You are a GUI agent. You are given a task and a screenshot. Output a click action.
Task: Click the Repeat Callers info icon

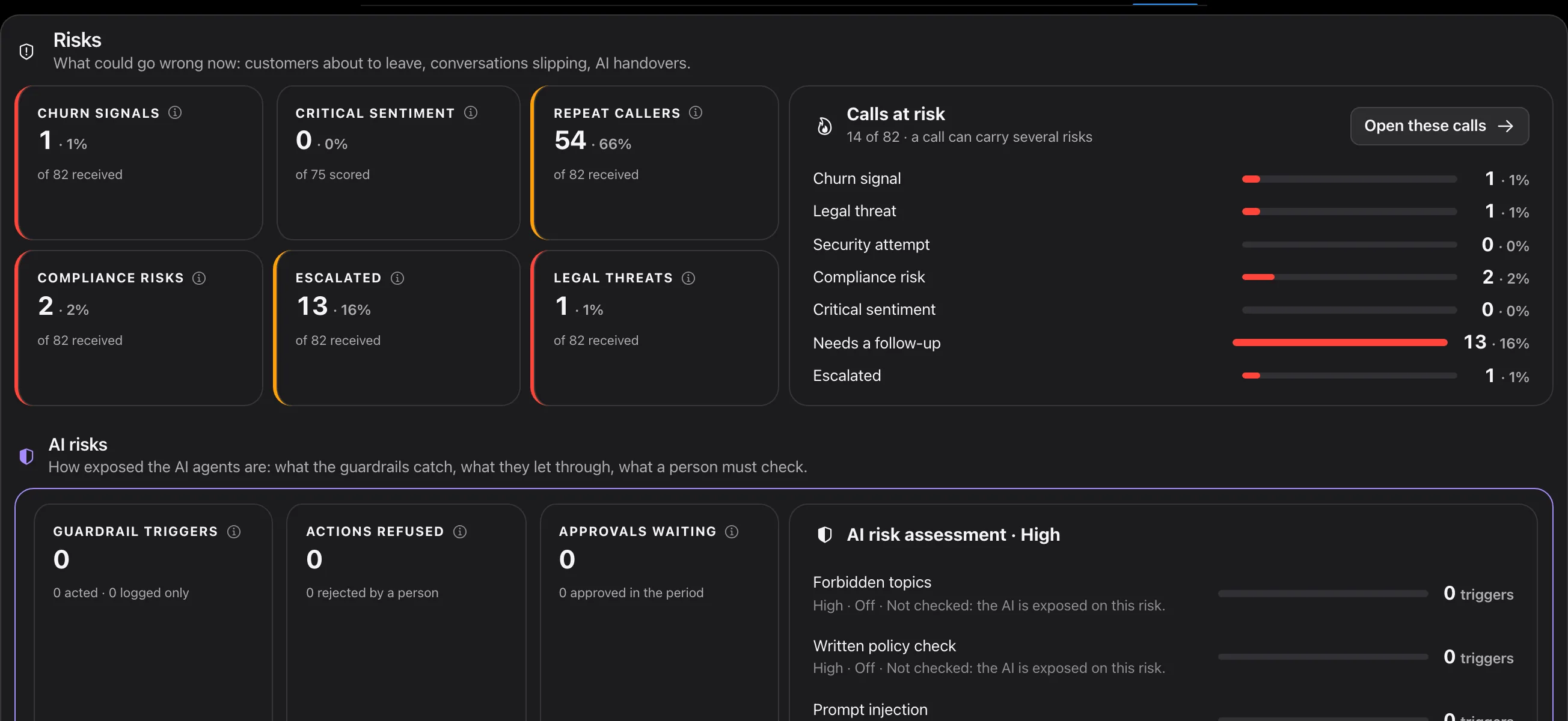[x=695, y=112]
